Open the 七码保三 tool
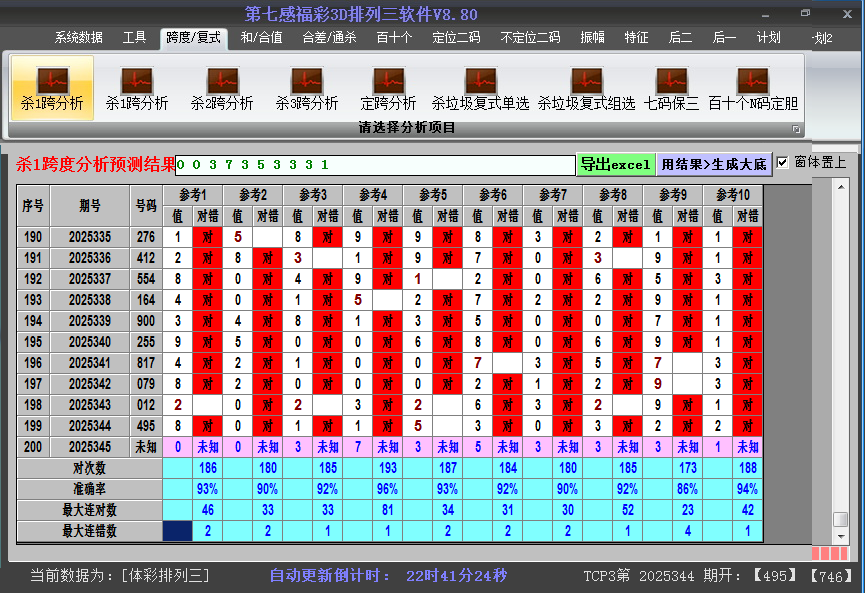Image resolution: width=865 pixels, height=593 pixels. (x=671, y=88)
